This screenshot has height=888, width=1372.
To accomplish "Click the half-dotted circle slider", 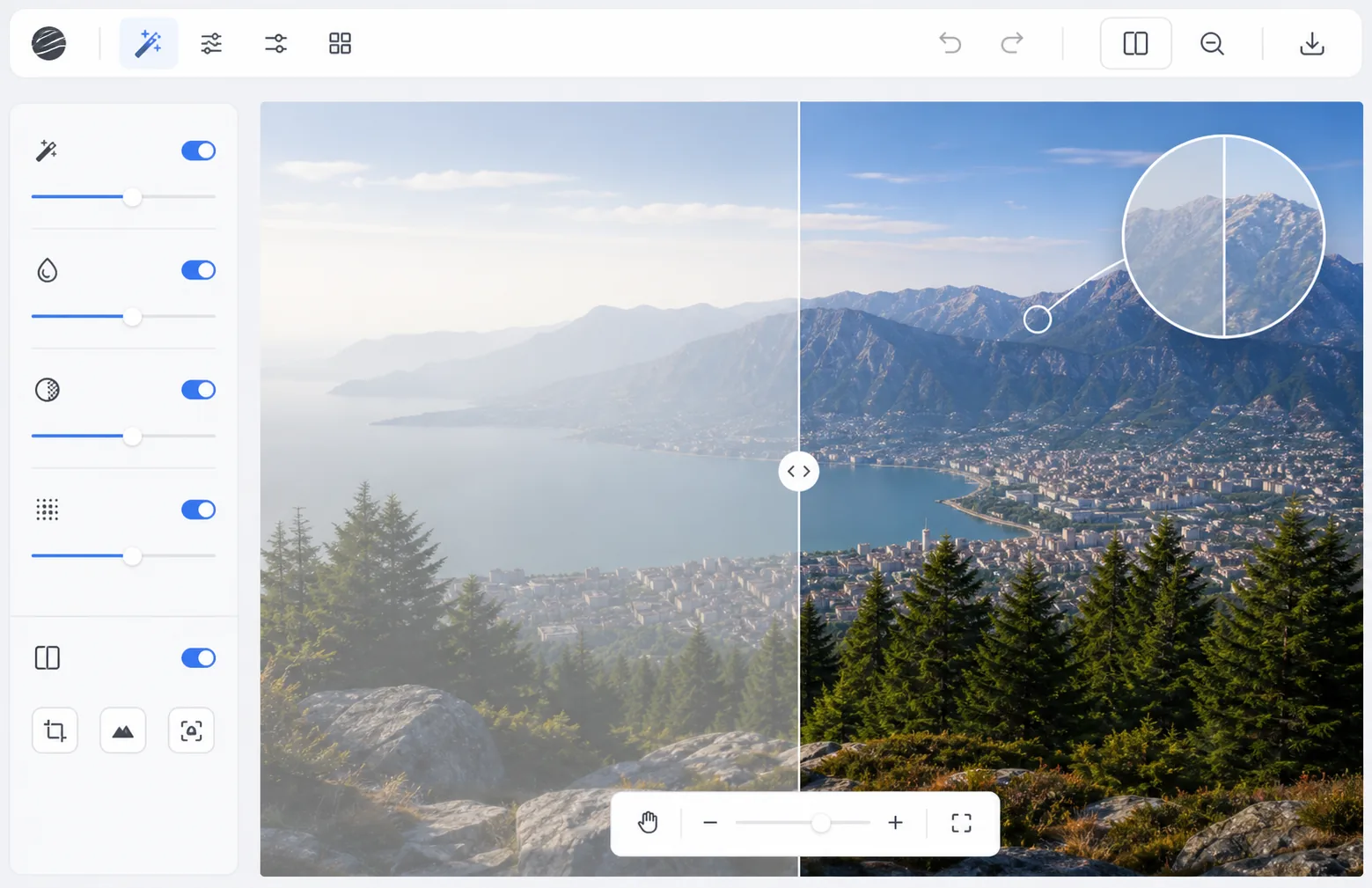I will [123, 437].
